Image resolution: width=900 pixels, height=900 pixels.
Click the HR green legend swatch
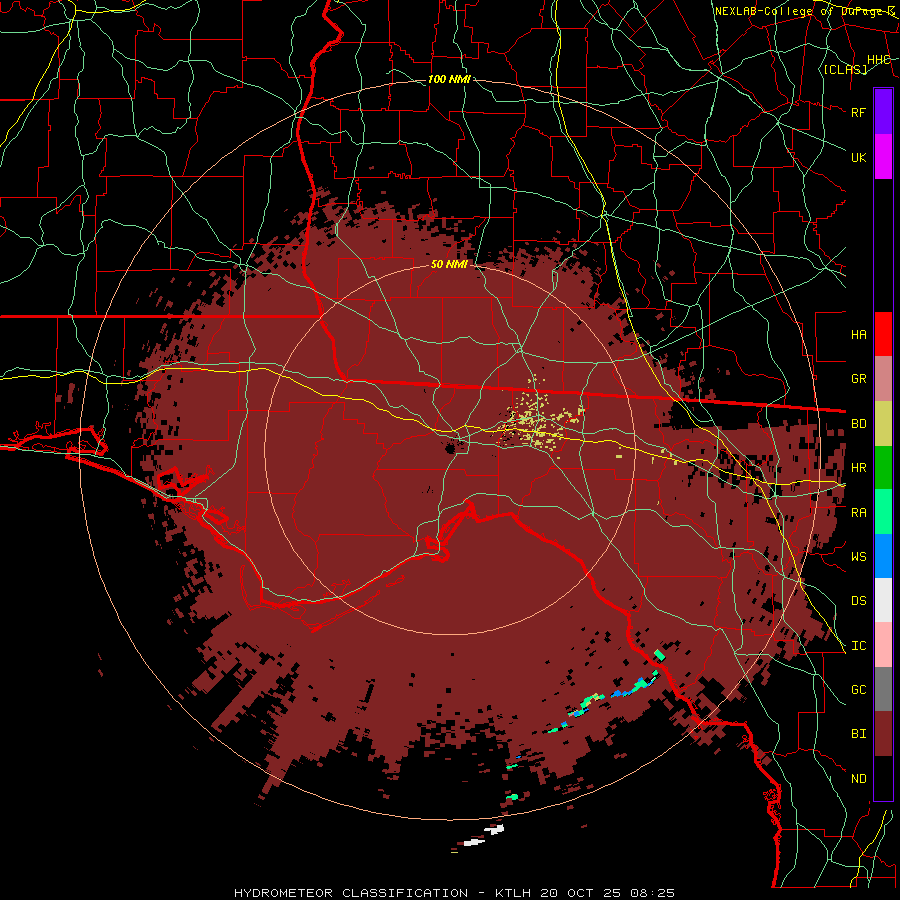coord(883,468)
